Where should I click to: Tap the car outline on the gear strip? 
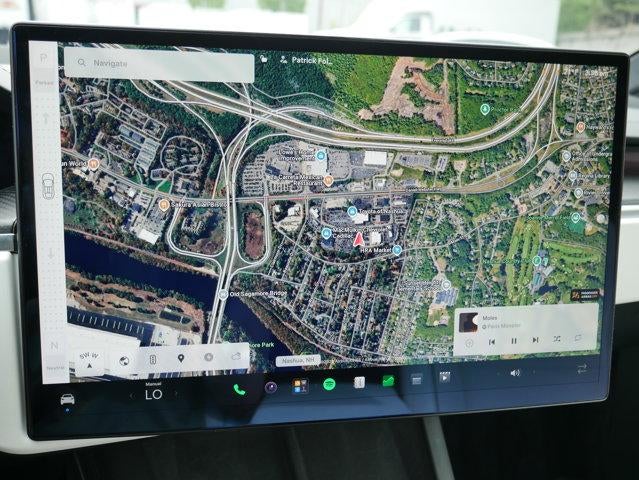pyautogui.click(x=48, y=186)
